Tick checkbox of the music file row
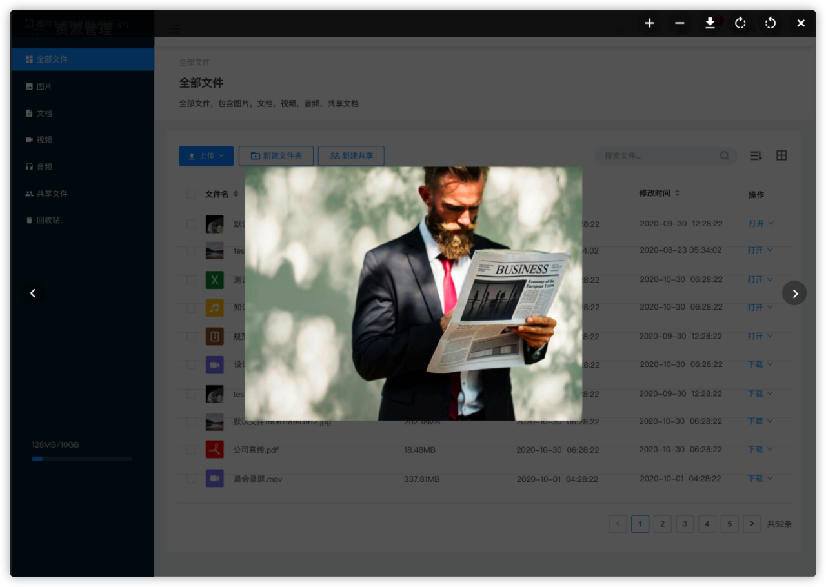The height and width of the screenshot is (587, 826). pos(191,308)
